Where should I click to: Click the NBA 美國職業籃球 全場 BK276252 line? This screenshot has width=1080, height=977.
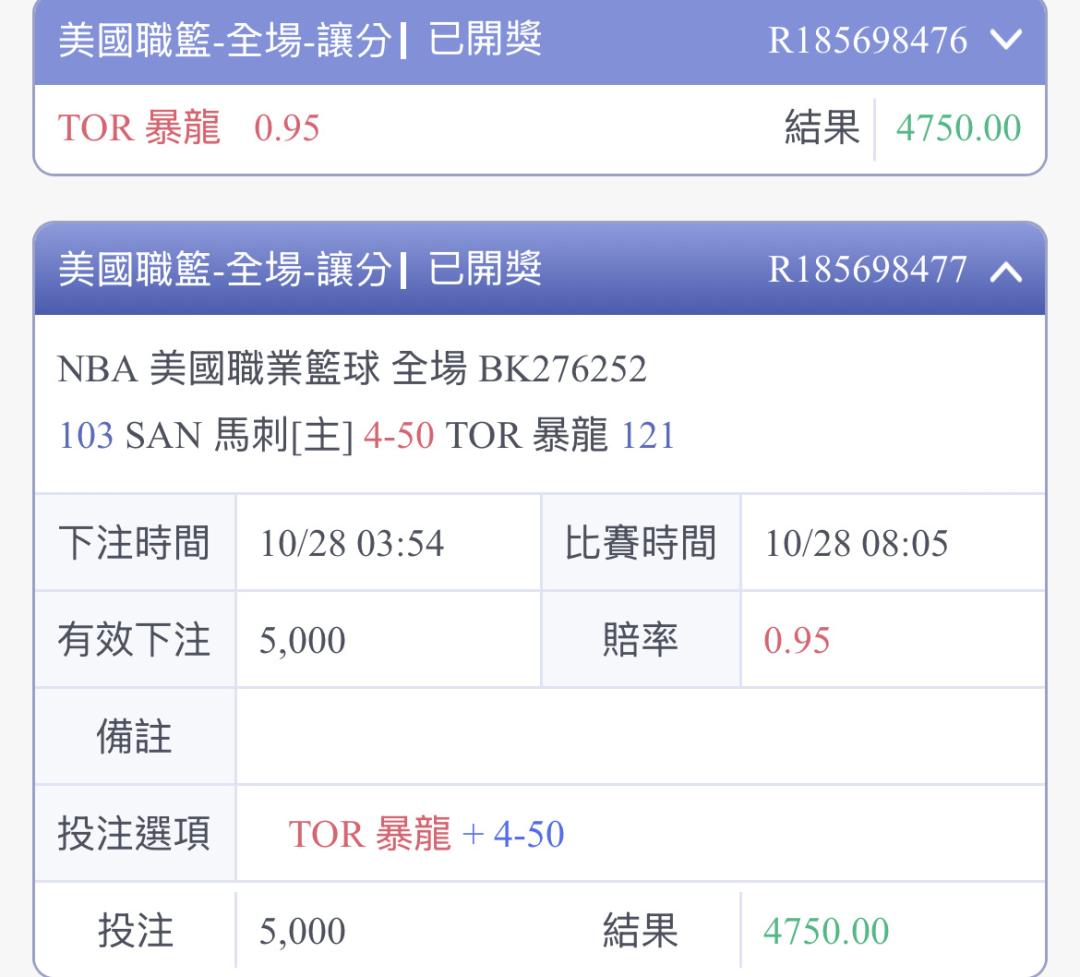click(352, 369)
